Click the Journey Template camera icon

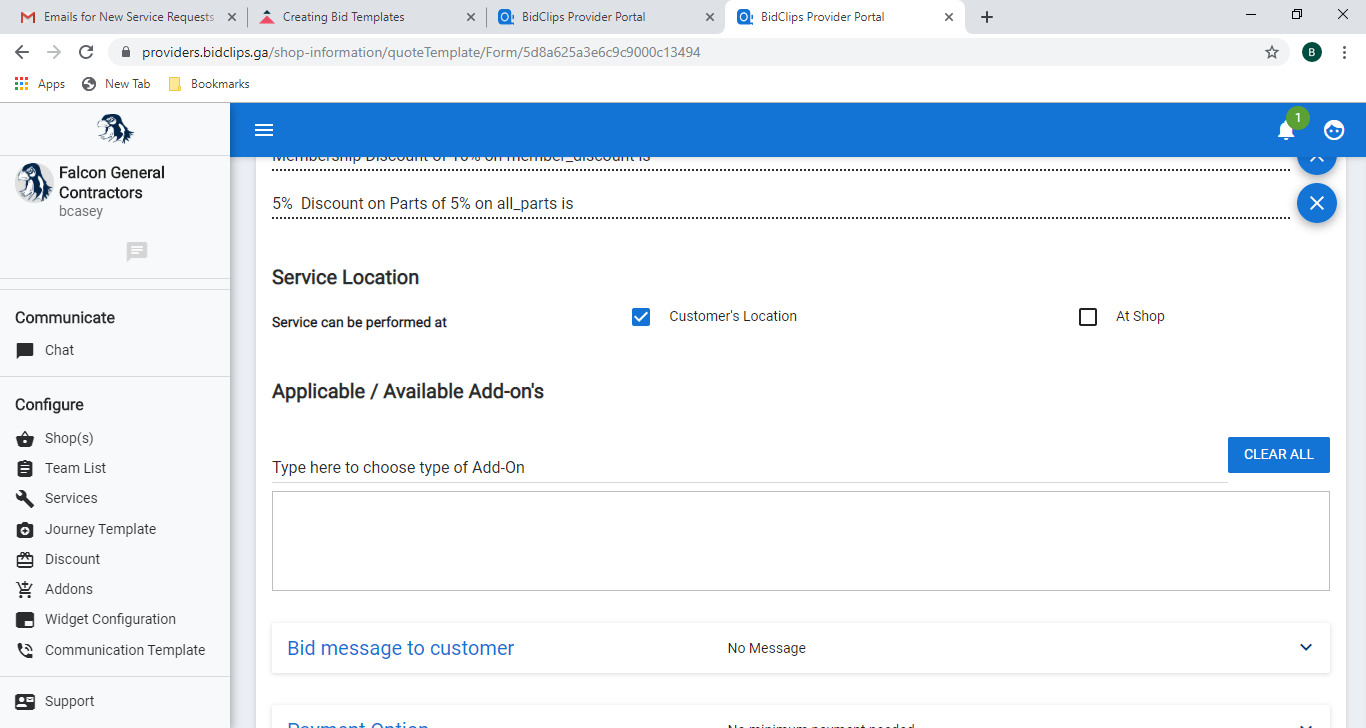(25, 530)
